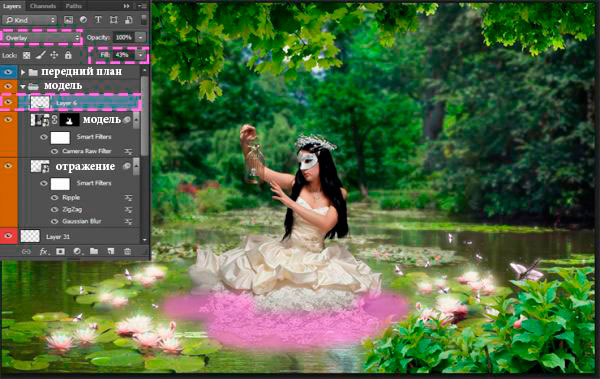Image resolution: width=600 pixels, height=379 pixels.
Task: Click smart filter indicator on модель layer
Action: [x=127, y=120]
